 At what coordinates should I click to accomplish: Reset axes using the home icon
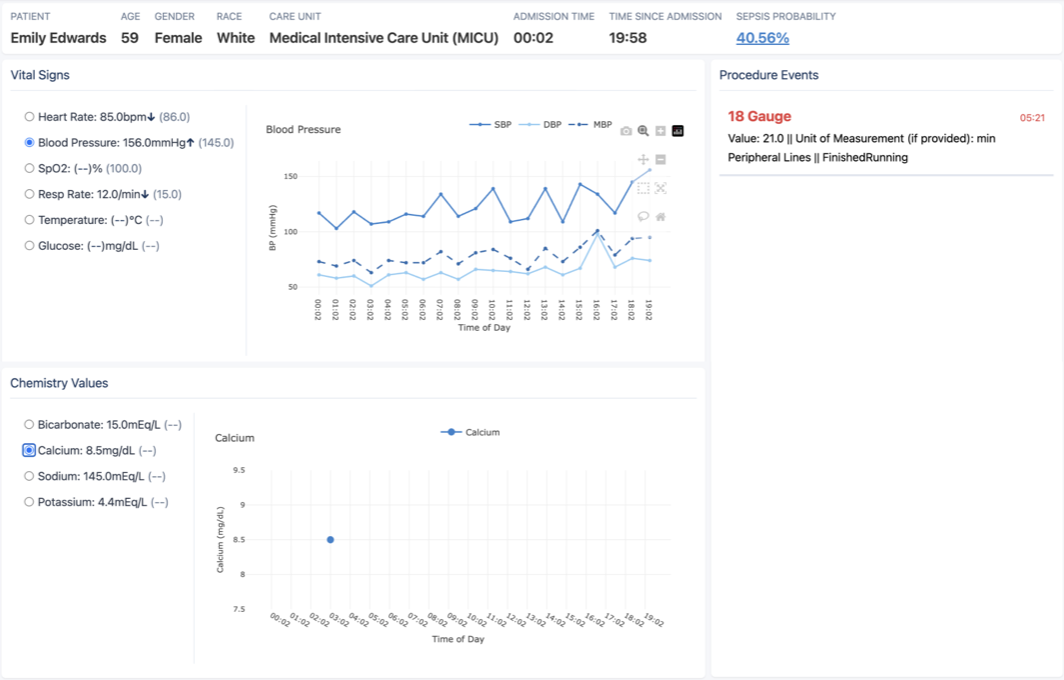pos(661,215)
